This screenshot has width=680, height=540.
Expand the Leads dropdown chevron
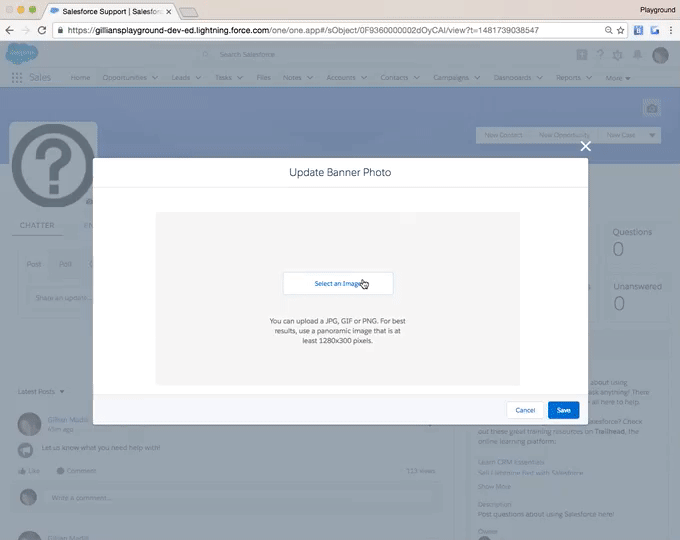tap(198, 78)
